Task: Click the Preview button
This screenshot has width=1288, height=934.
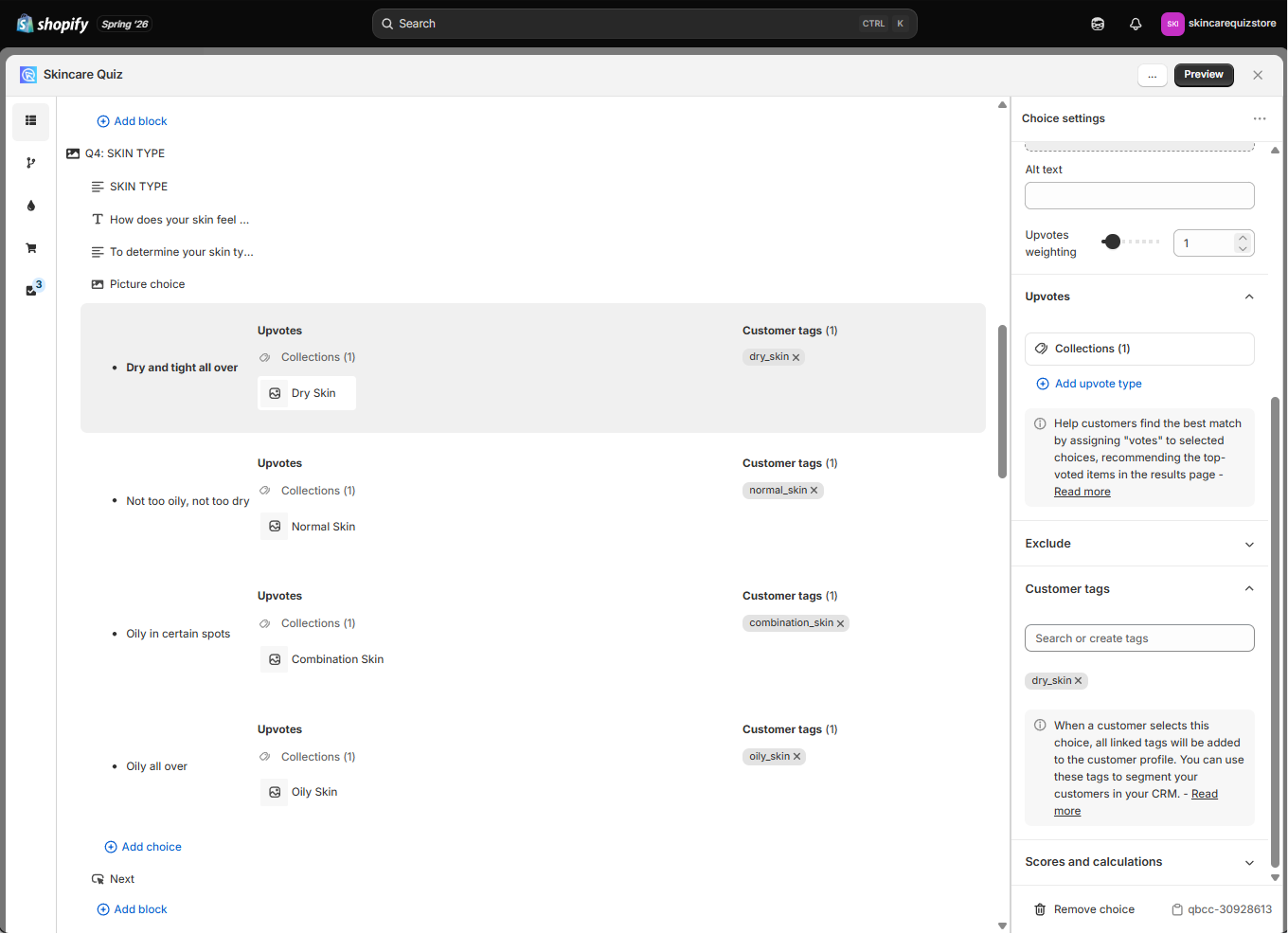Action: pyautogui.click(x=1204, y=75)
